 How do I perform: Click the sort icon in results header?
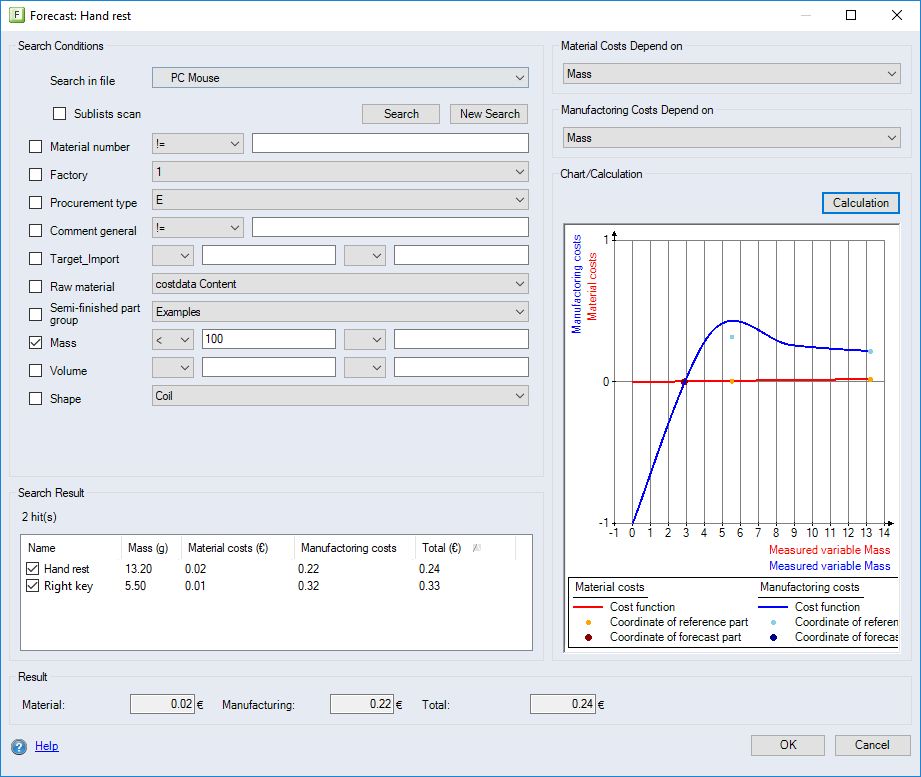tap(477, 548)
